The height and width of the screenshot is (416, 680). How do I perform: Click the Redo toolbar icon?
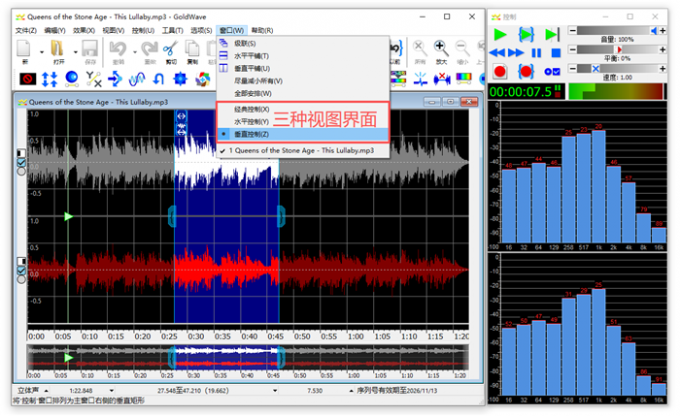pos(150,49)
